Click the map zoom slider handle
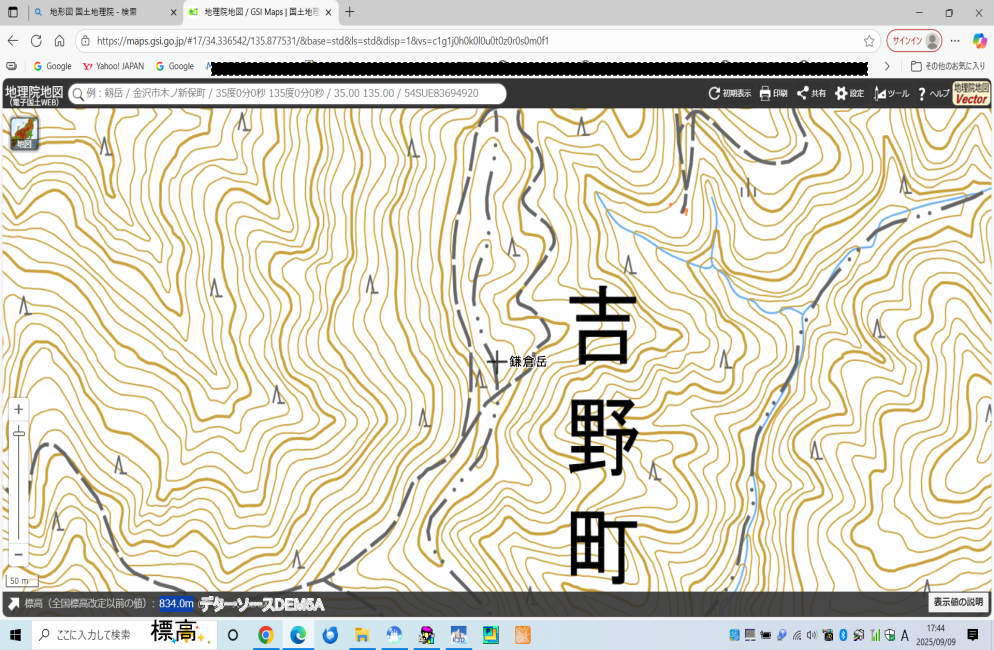This screenshot has height=650, width=994. 19,432
